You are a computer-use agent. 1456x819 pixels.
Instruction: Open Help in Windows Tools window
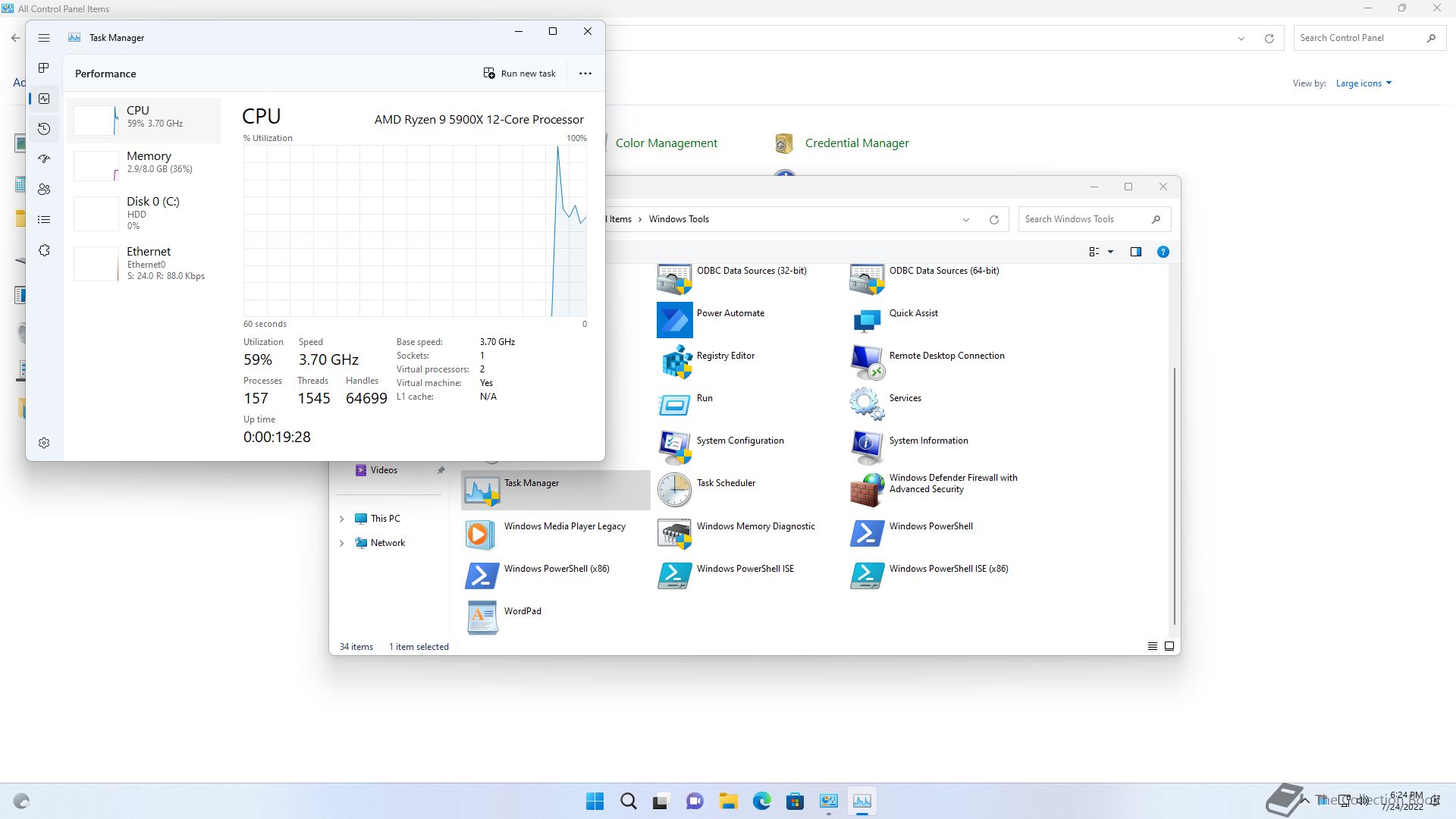pos(1163,252)
